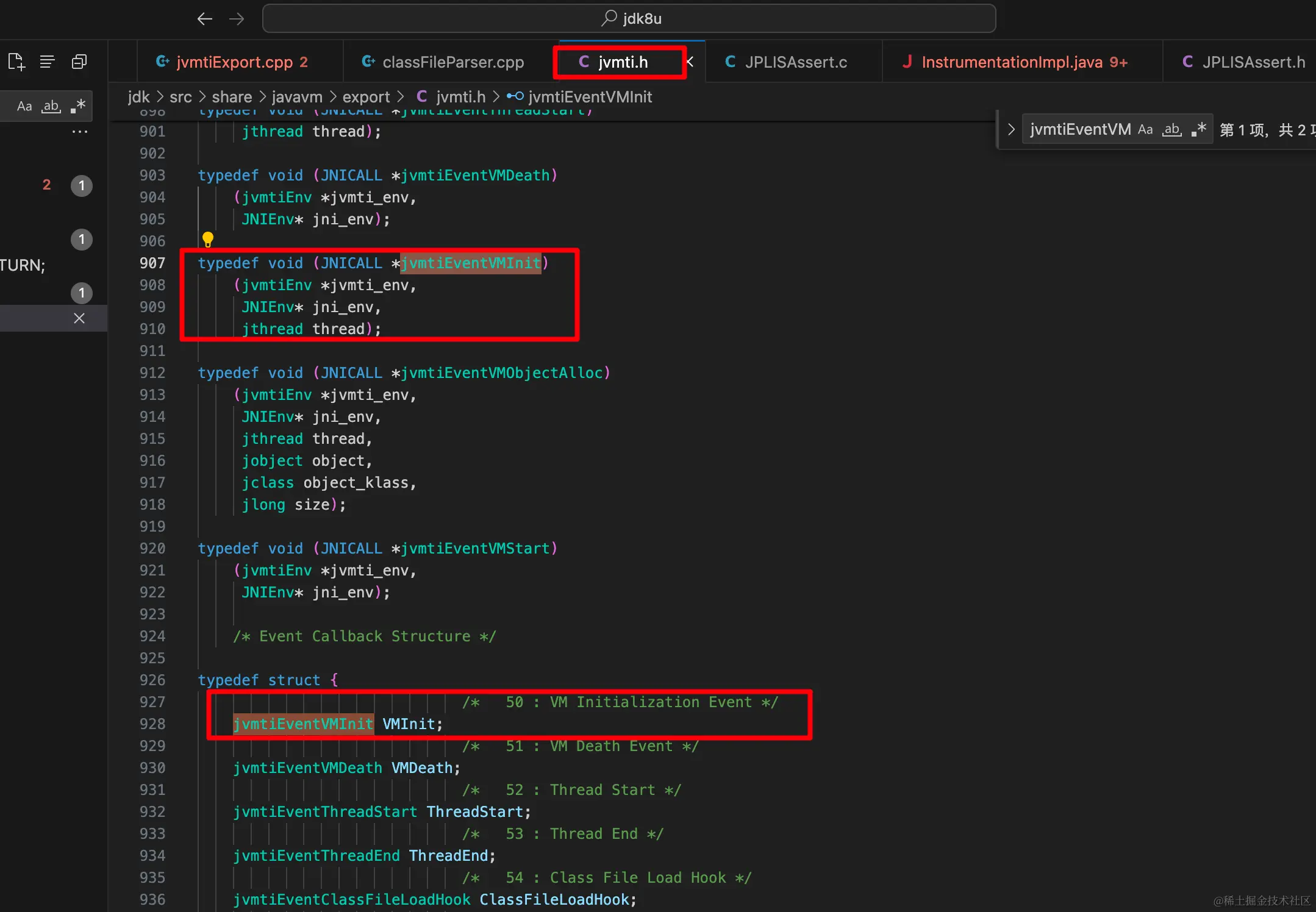Open the search details ellipsis toggle

(x=80, y=132)
